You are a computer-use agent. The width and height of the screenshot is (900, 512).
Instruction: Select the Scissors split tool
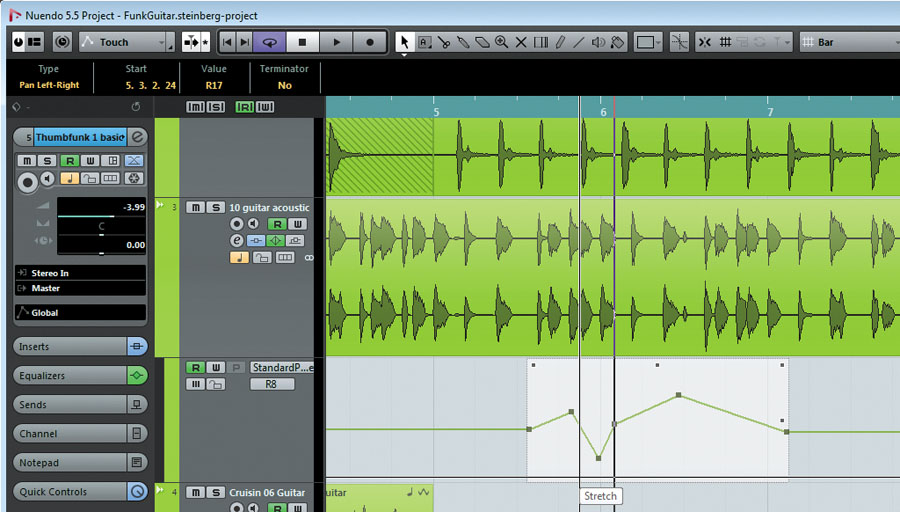click(443, 42)
